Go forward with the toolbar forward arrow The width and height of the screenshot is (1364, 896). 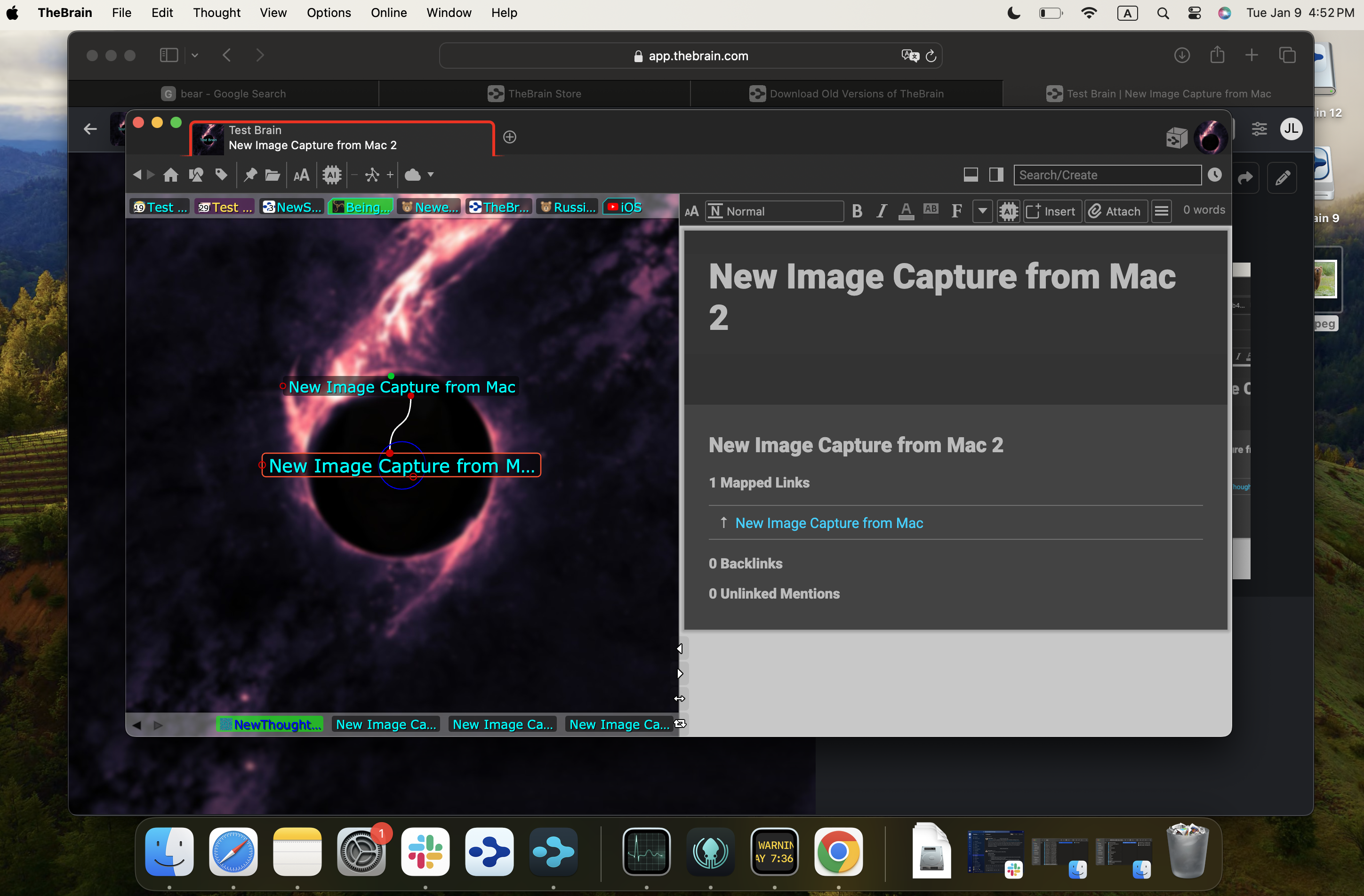tap(151, 175)
